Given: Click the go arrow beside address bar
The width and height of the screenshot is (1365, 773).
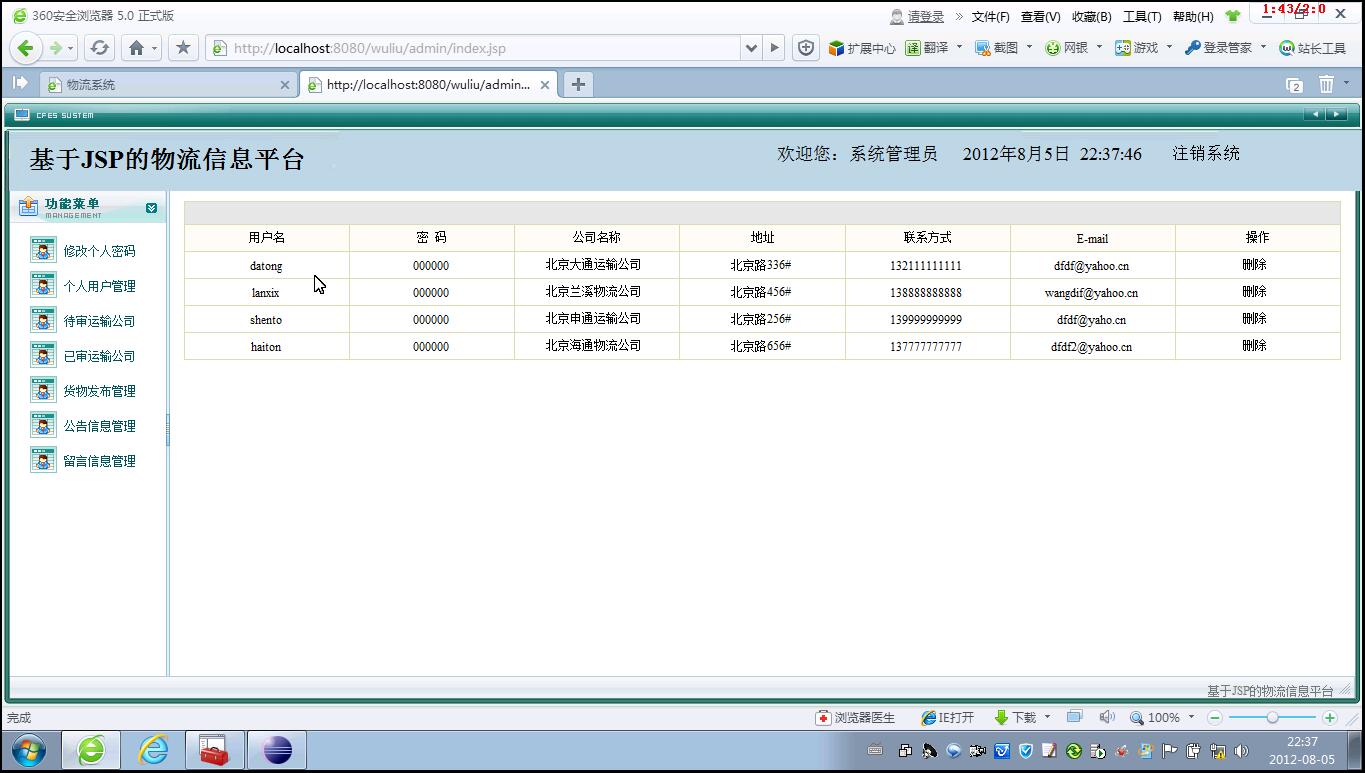Looking at the screenshot, I should [774, 48].
